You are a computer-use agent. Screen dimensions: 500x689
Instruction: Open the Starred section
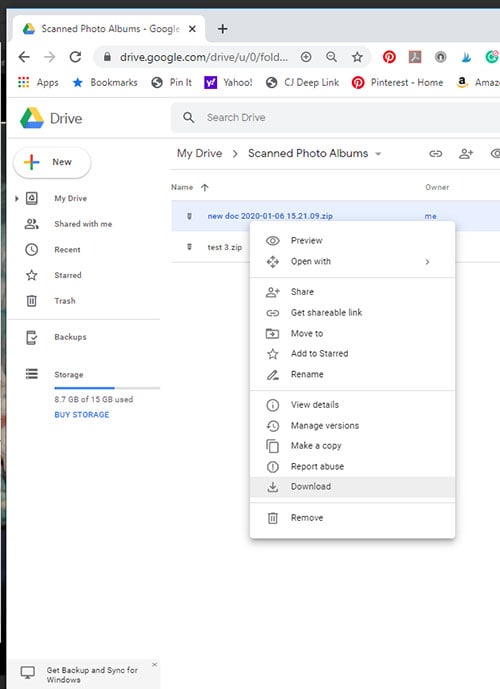[x=68, y=275]
